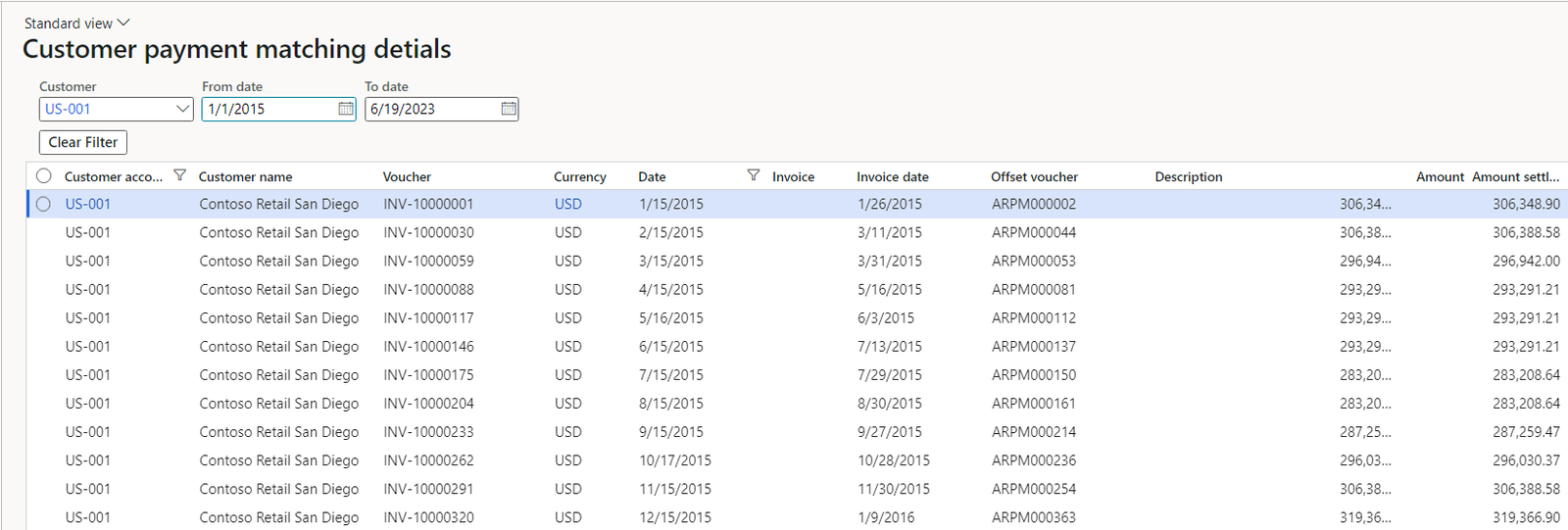
Task: Open the From date calendar picker icon
Action: point(346,109)
